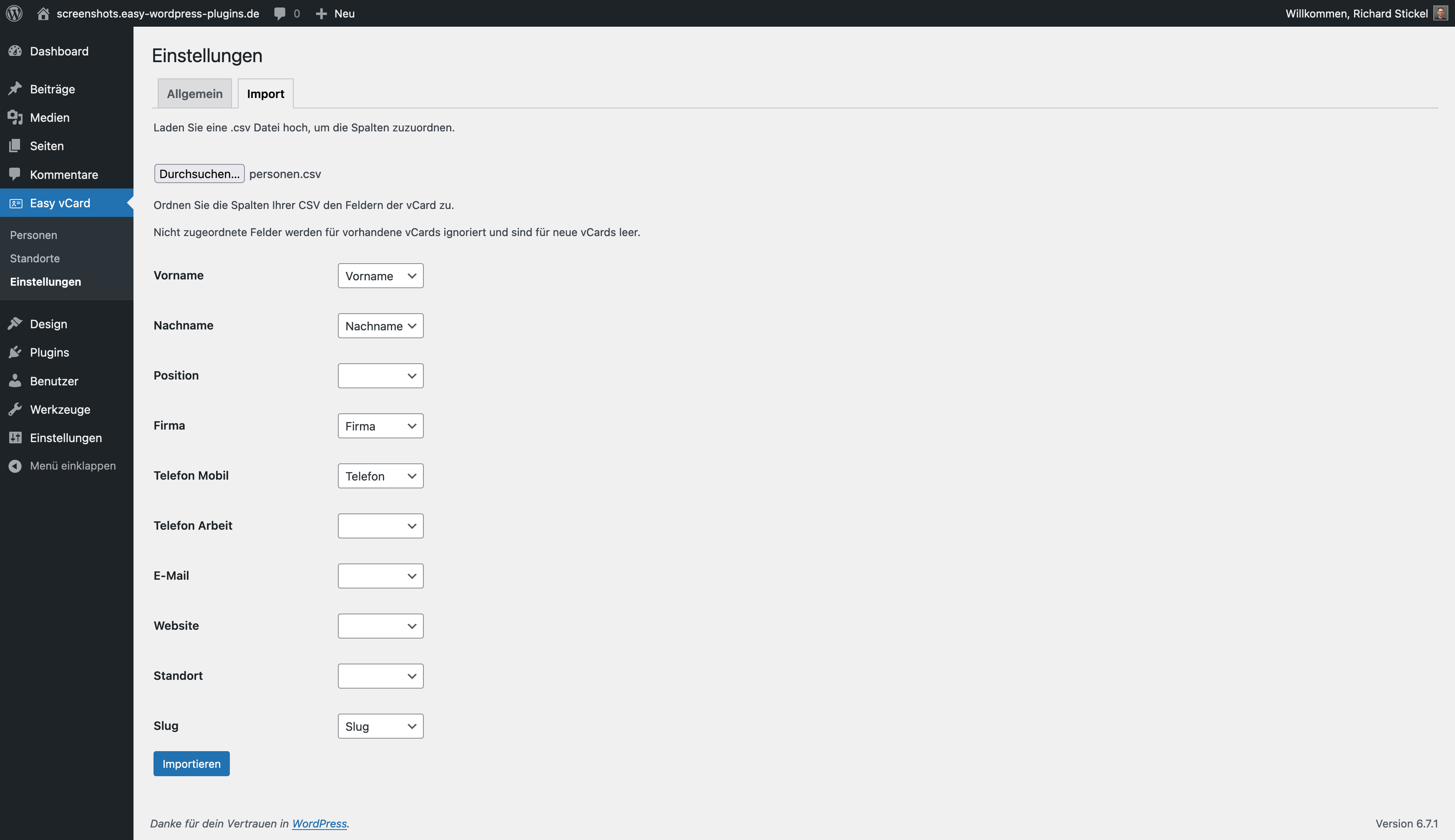
Task: Click Willkommen, Richard Stickel
Action: [x=1357, y=14]
